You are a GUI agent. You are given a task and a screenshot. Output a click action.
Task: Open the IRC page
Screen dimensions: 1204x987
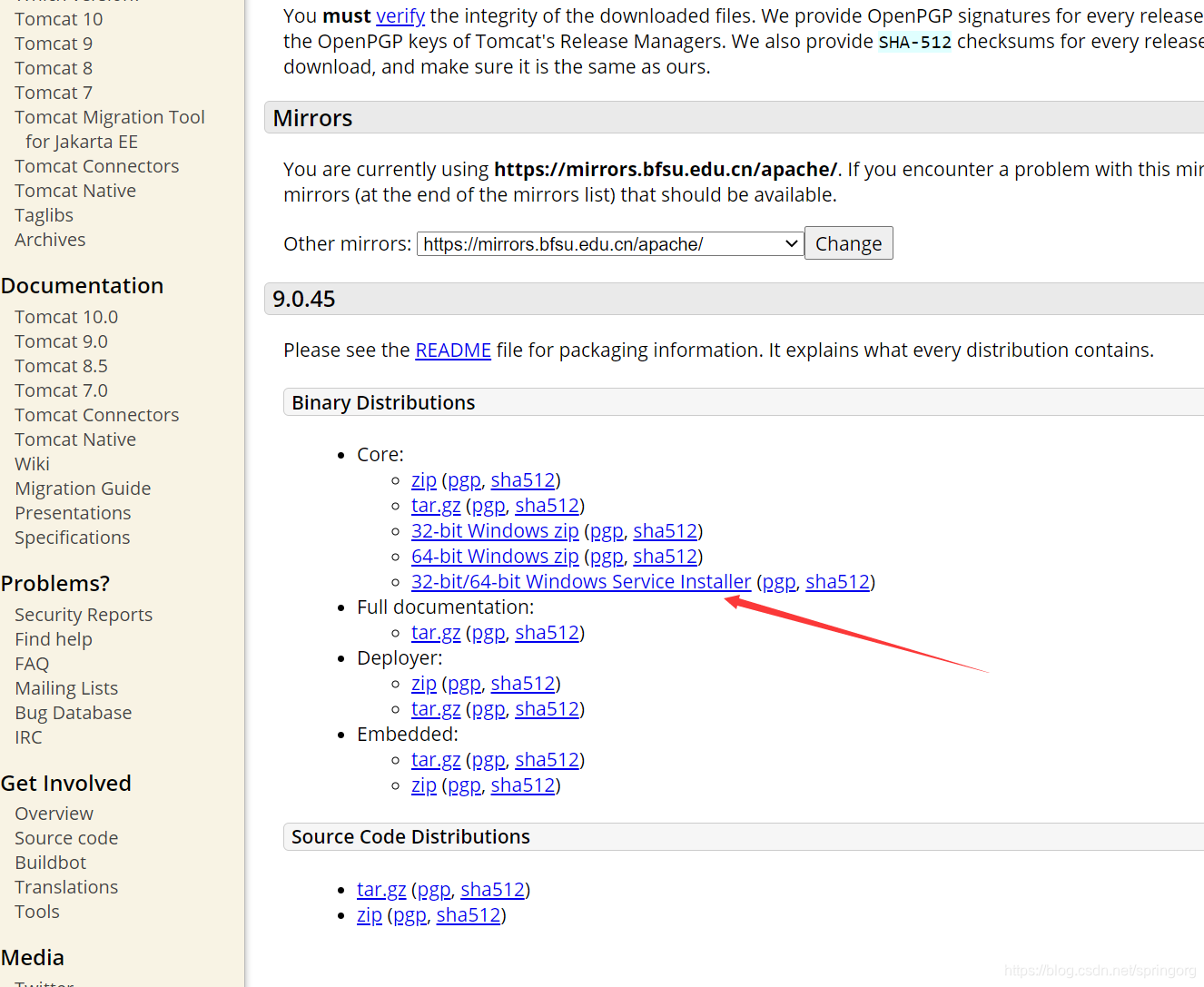coord(28,737)
